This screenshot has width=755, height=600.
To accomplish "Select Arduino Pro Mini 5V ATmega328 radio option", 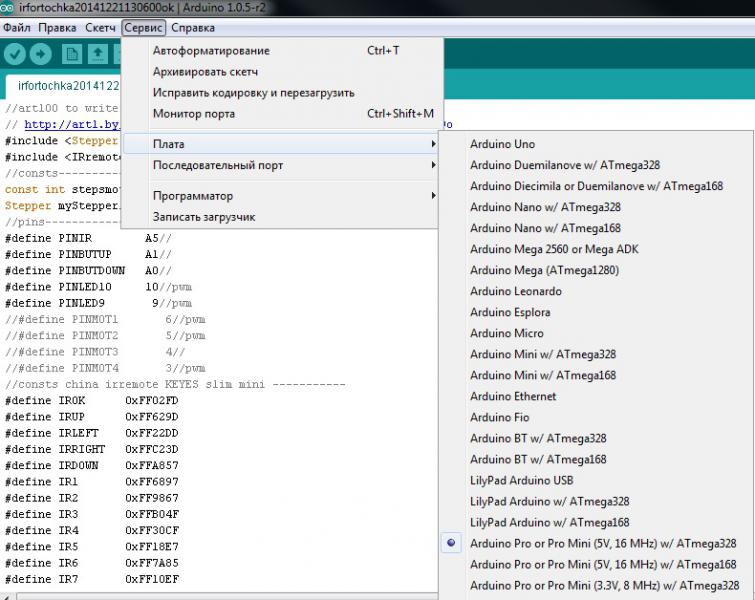I will [451, 543].
